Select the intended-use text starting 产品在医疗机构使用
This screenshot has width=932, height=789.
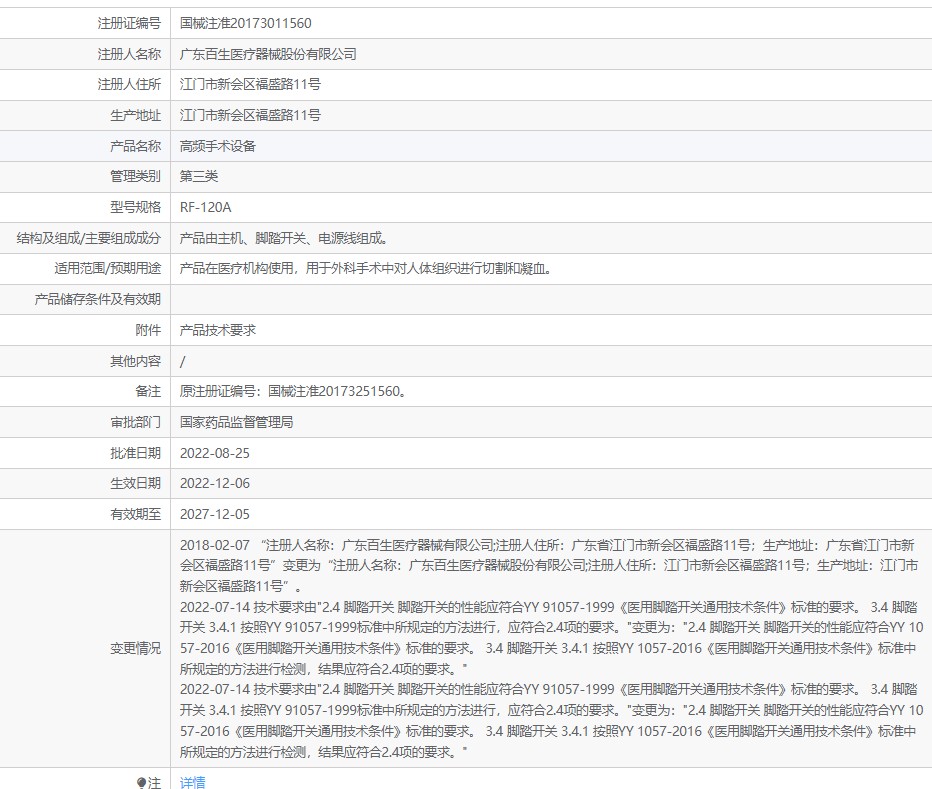pyautogui.click(x=366, y=269)
